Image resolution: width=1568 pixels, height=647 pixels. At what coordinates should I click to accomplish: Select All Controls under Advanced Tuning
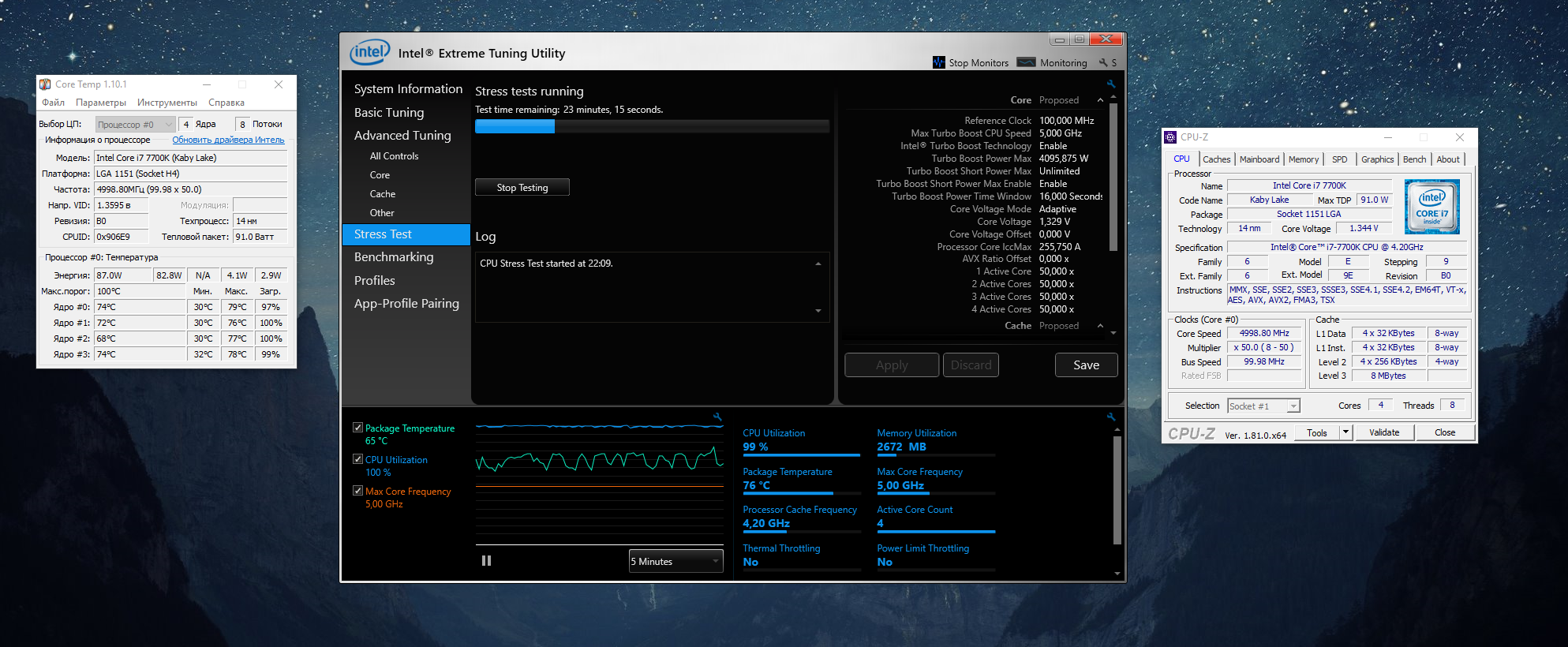[394, 156]
